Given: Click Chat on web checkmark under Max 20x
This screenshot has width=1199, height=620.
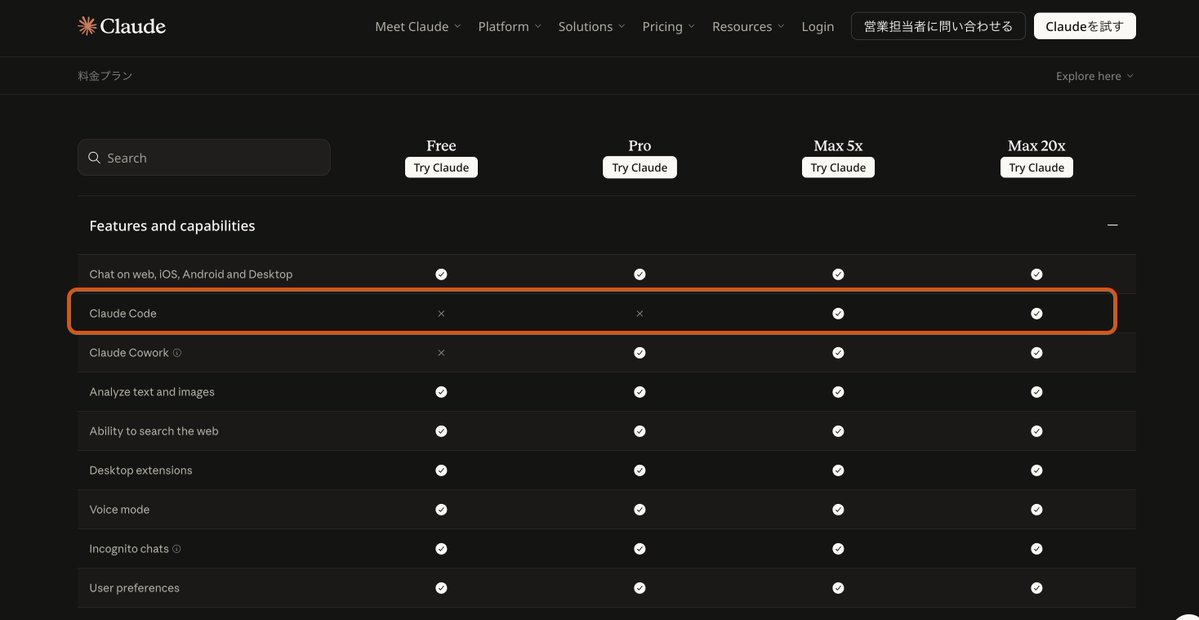Looking at the screenshot, I should click(x=1036, y=274).
